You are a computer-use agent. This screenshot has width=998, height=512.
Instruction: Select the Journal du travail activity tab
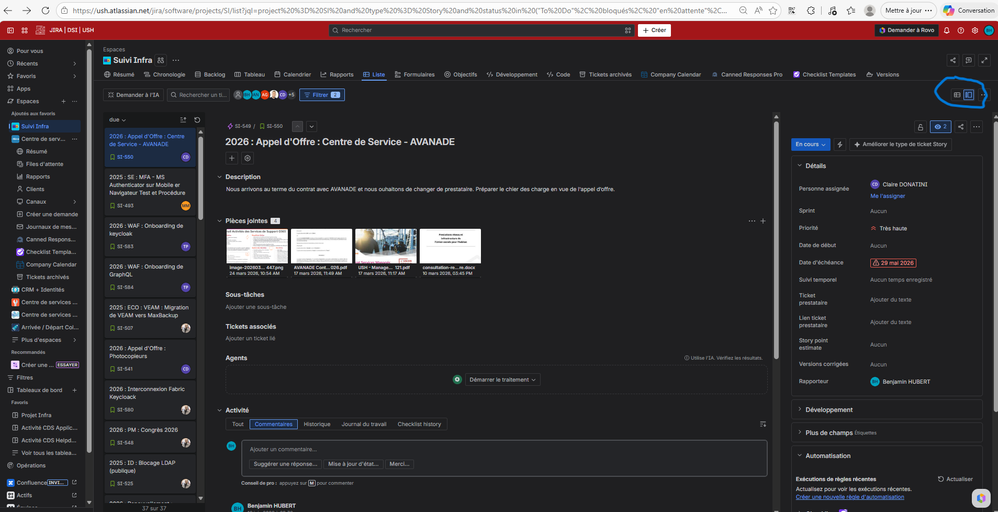(x=363, y=424)
